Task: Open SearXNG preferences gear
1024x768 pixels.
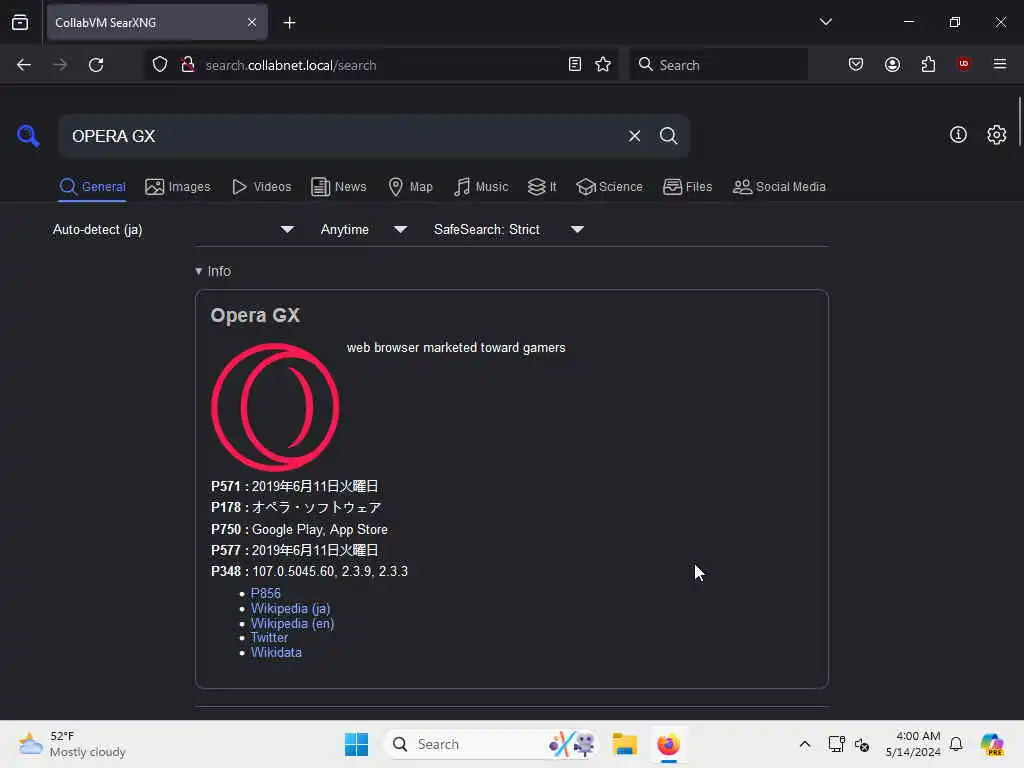Action: click(996, 135)
